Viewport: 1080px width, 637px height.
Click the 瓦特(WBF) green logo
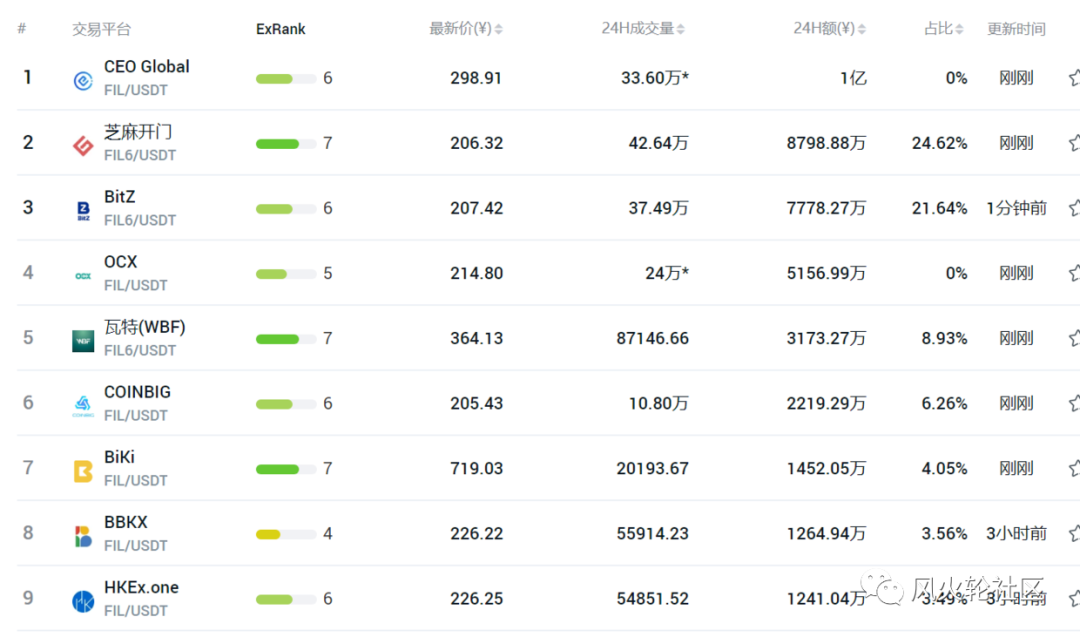(83, 341)
